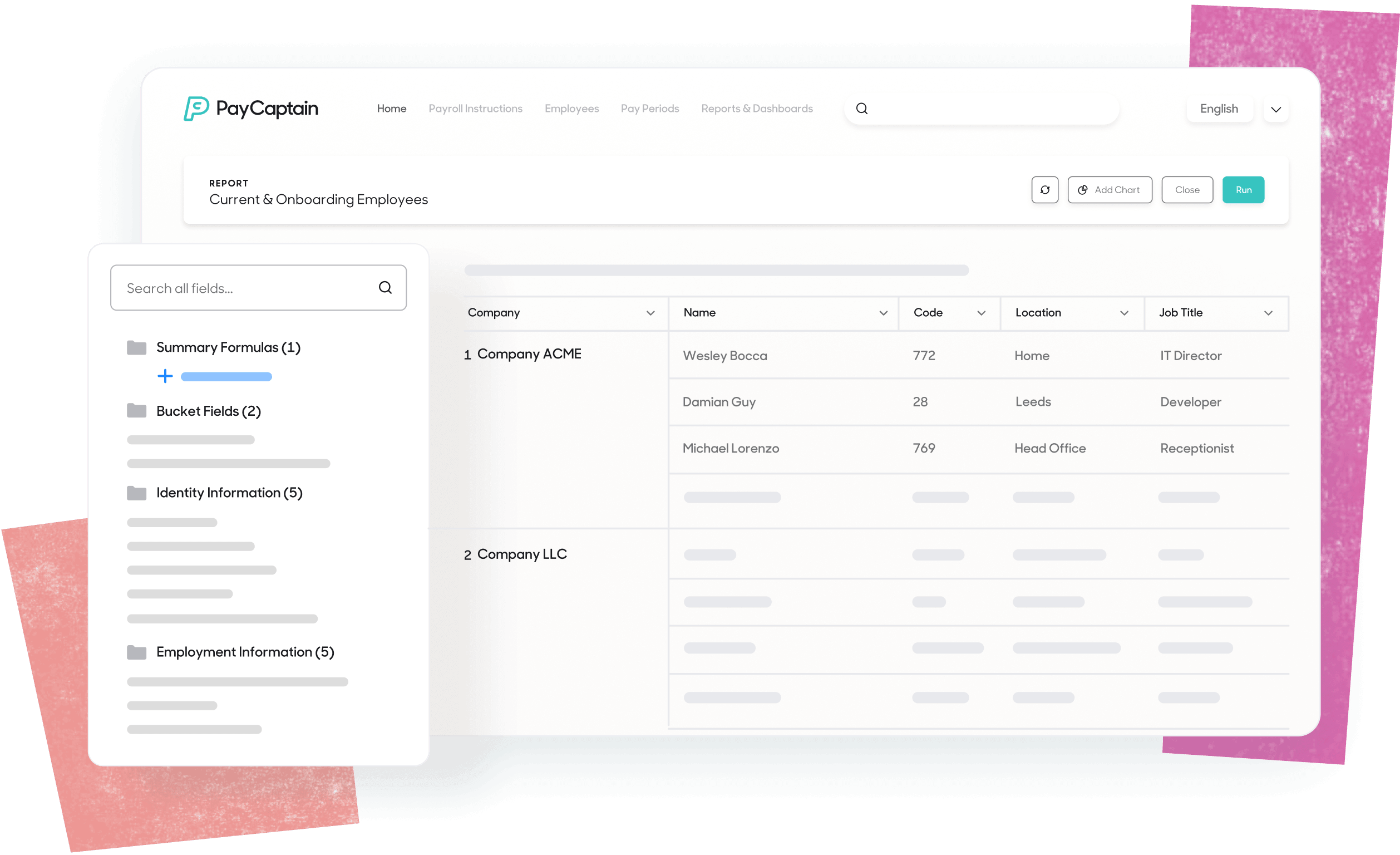Expand Bucket Fields (2) group
The image size is (1400, 855).
click(x=209, y=411)
